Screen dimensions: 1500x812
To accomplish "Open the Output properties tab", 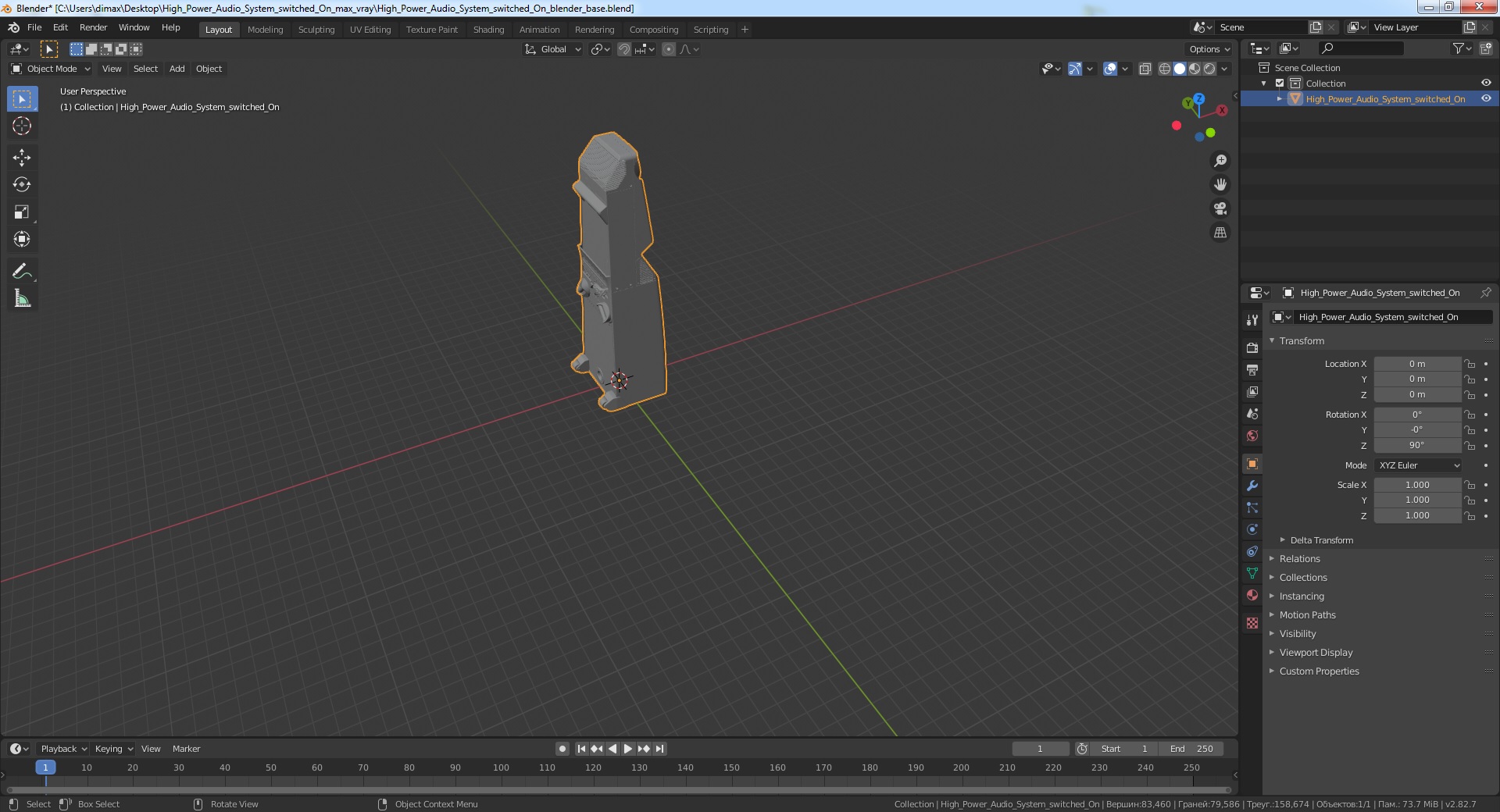I will (x=1252, y=369).
